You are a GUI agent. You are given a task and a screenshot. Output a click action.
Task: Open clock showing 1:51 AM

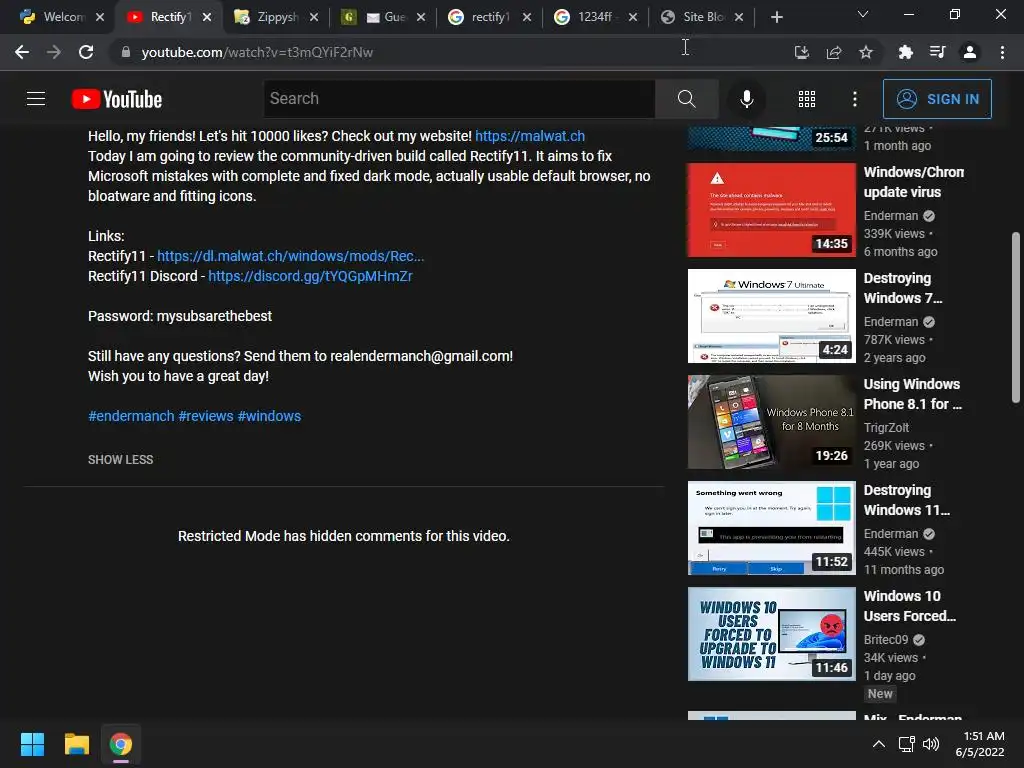pyautogui.click(x=980, y=744)
